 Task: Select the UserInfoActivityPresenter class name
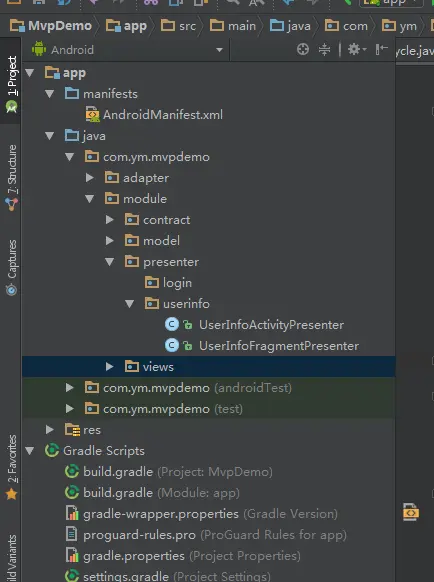tap(271, 325)
